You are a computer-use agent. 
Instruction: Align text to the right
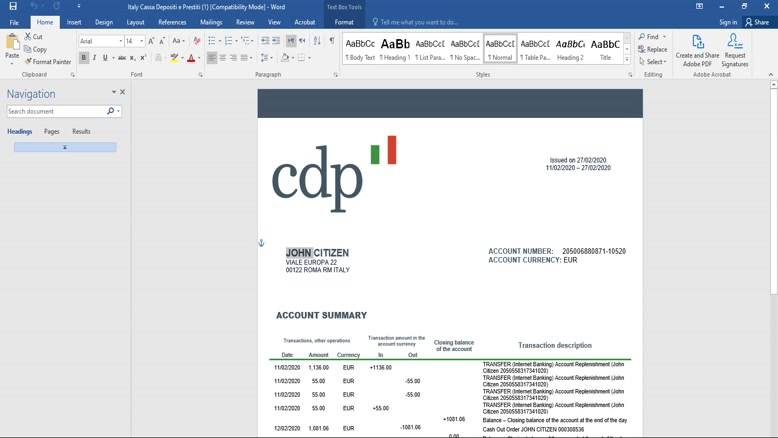pos(233,58)
